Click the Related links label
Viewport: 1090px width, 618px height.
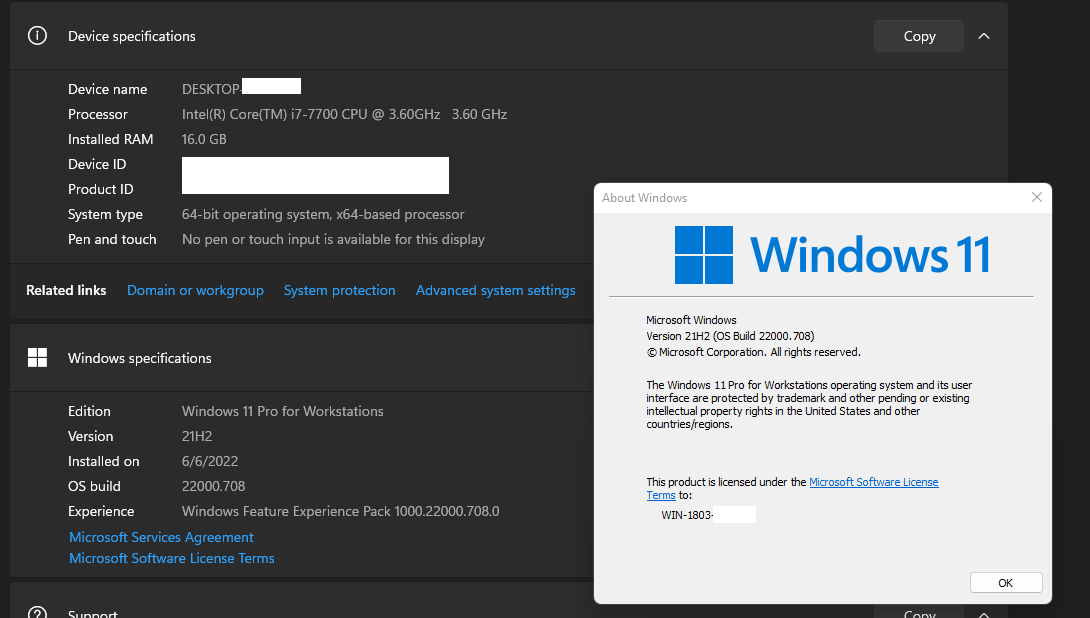pyautogui.click(x=66, y=290)
